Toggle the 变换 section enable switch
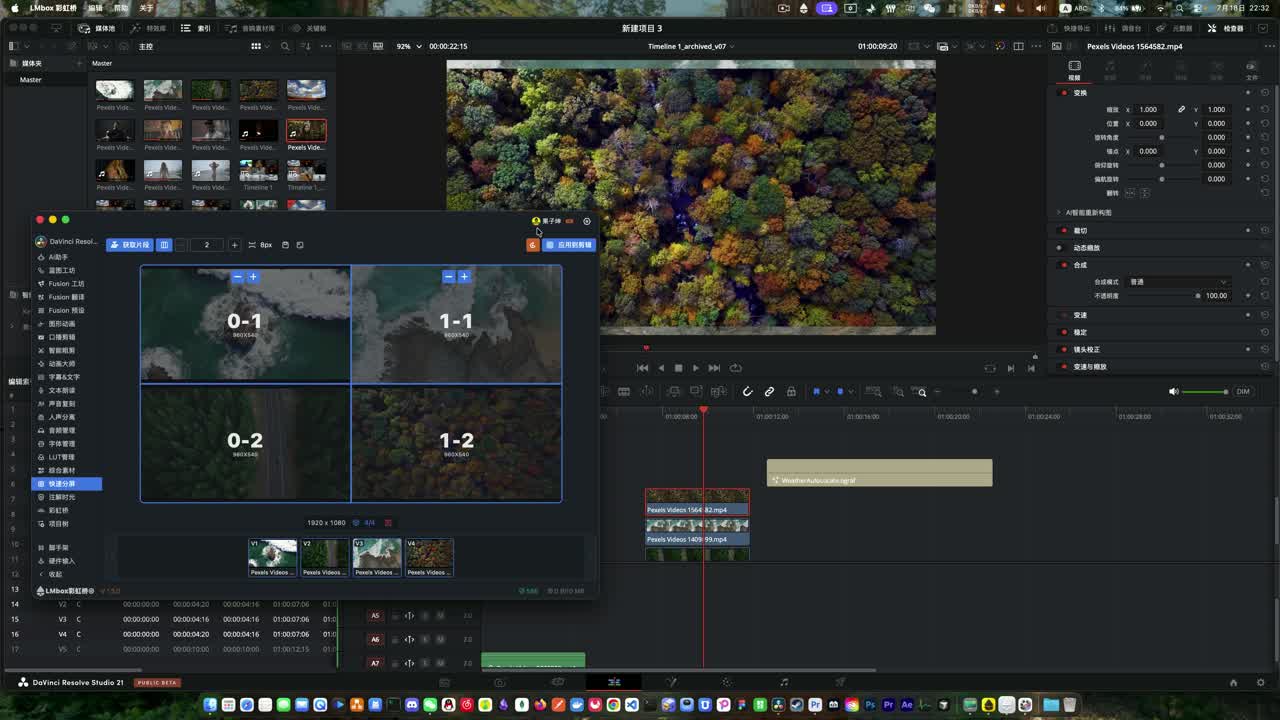This screenshot has width=1280, height=720. tap(1064, 93)
